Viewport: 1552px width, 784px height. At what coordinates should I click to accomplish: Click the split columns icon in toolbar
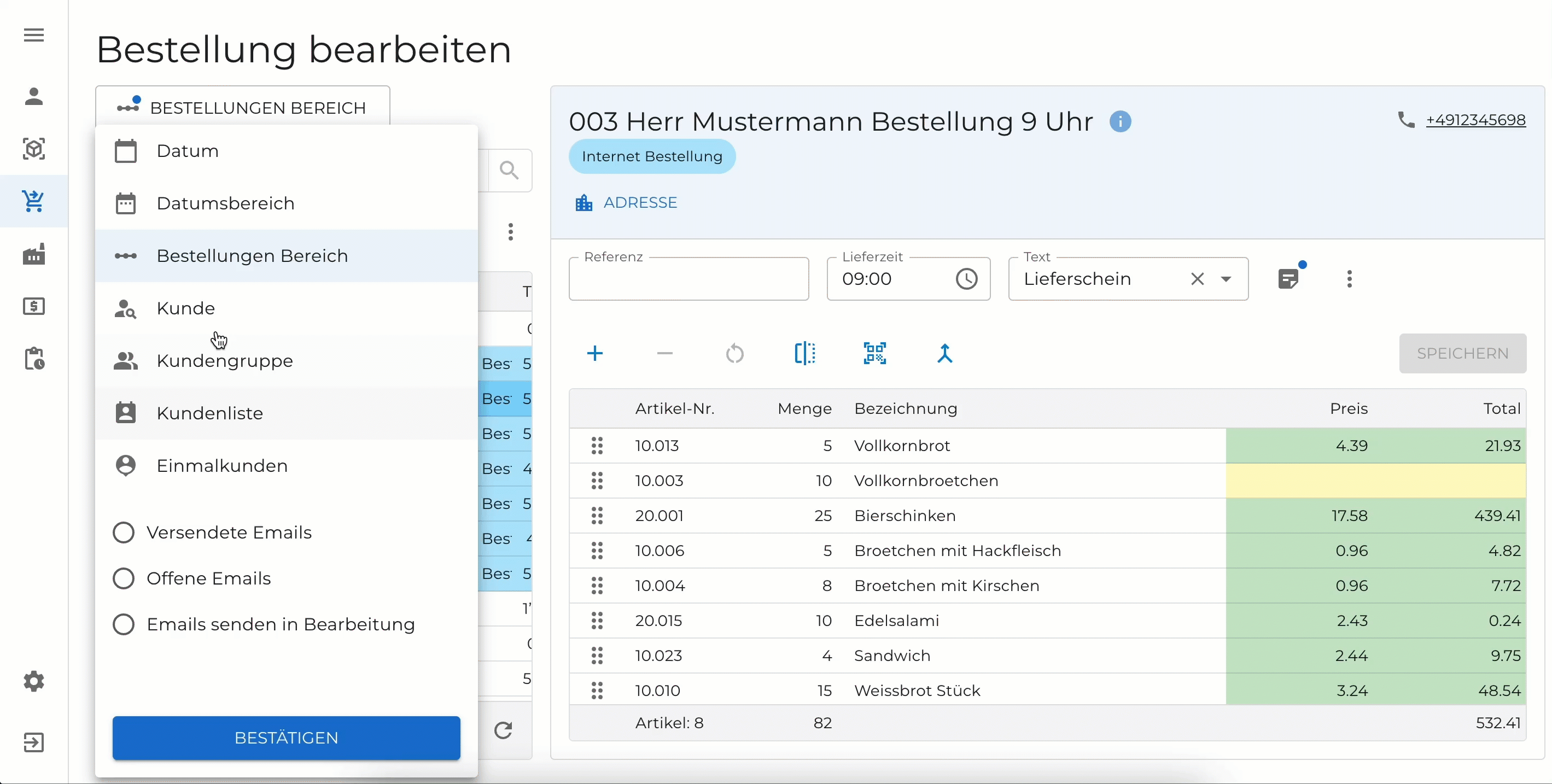click(x=805, y=353)
